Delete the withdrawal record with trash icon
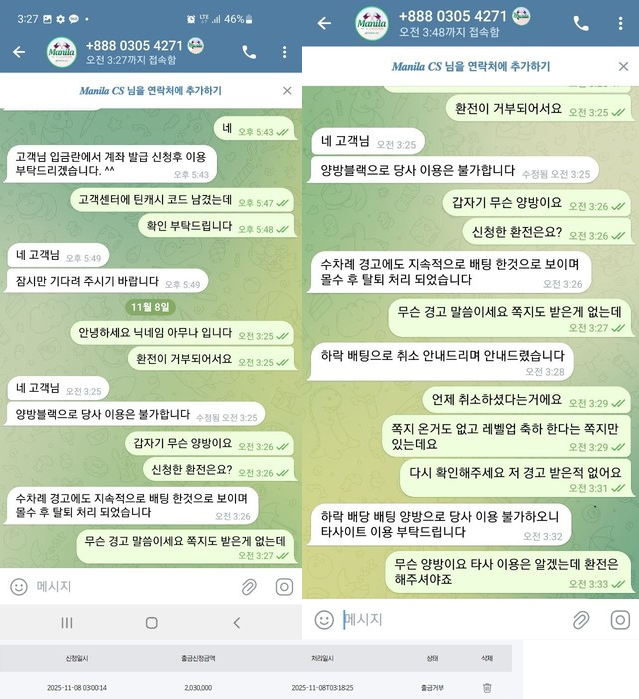 [487, 688]
